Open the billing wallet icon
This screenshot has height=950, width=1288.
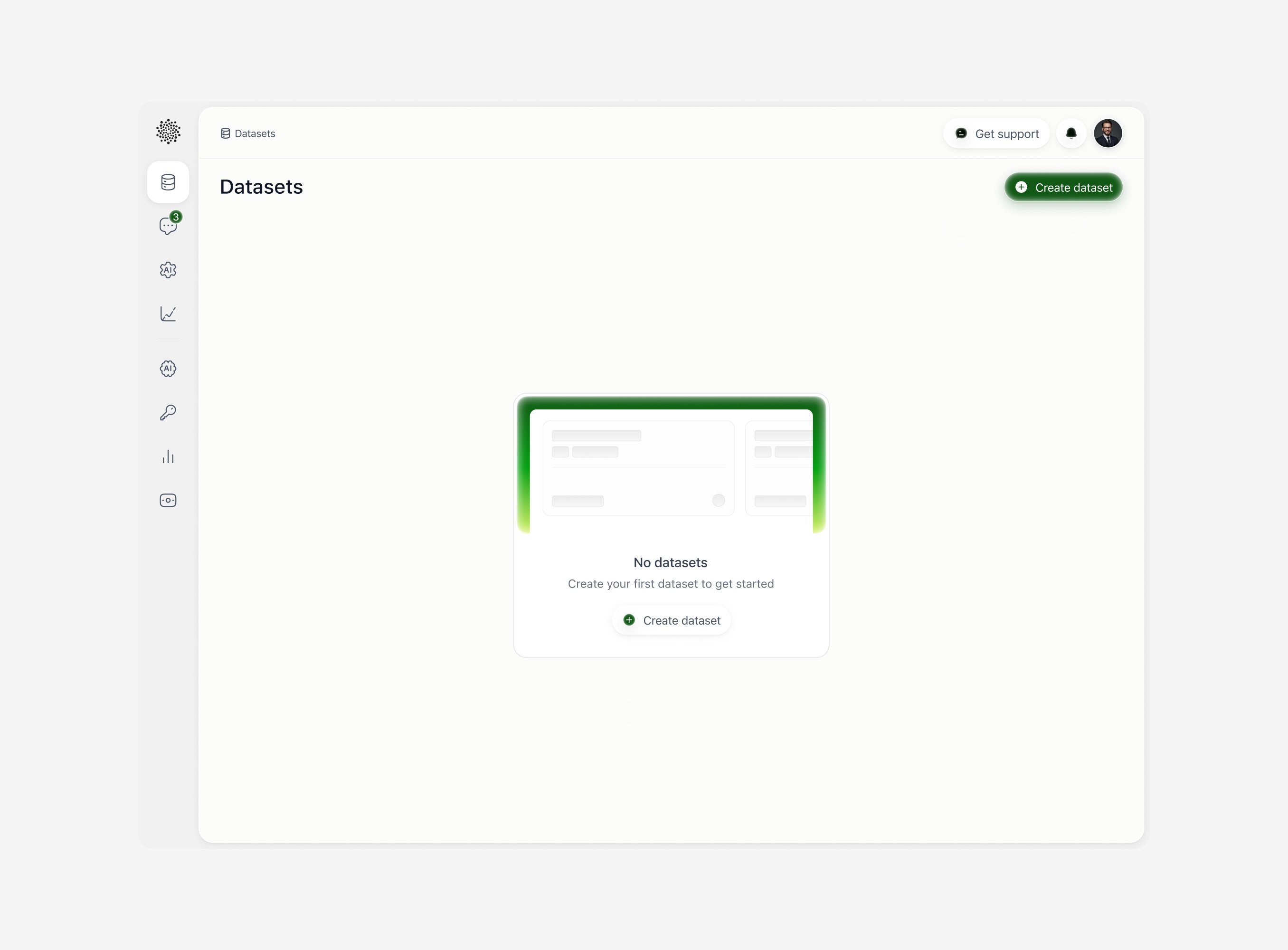[168, 500]
